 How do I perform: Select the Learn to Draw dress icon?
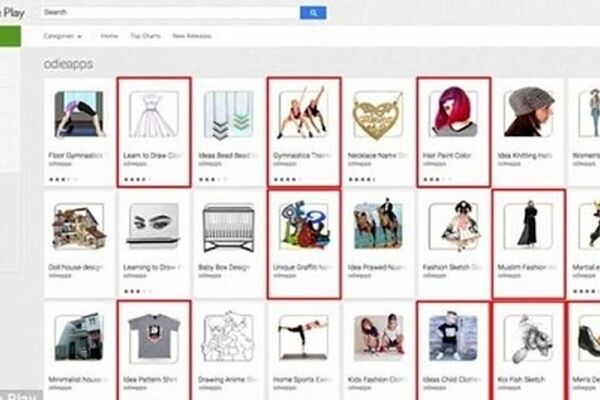pos(154,114)
